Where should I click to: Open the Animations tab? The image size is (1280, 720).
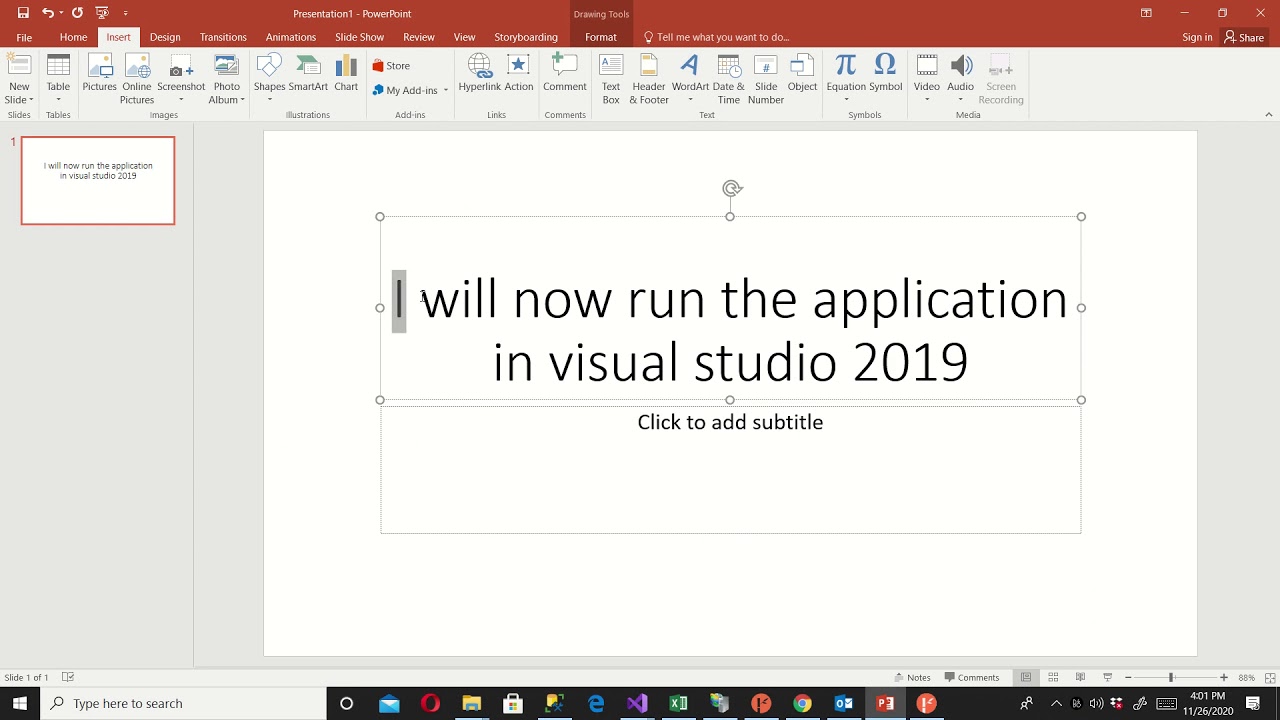pos(291,37)
